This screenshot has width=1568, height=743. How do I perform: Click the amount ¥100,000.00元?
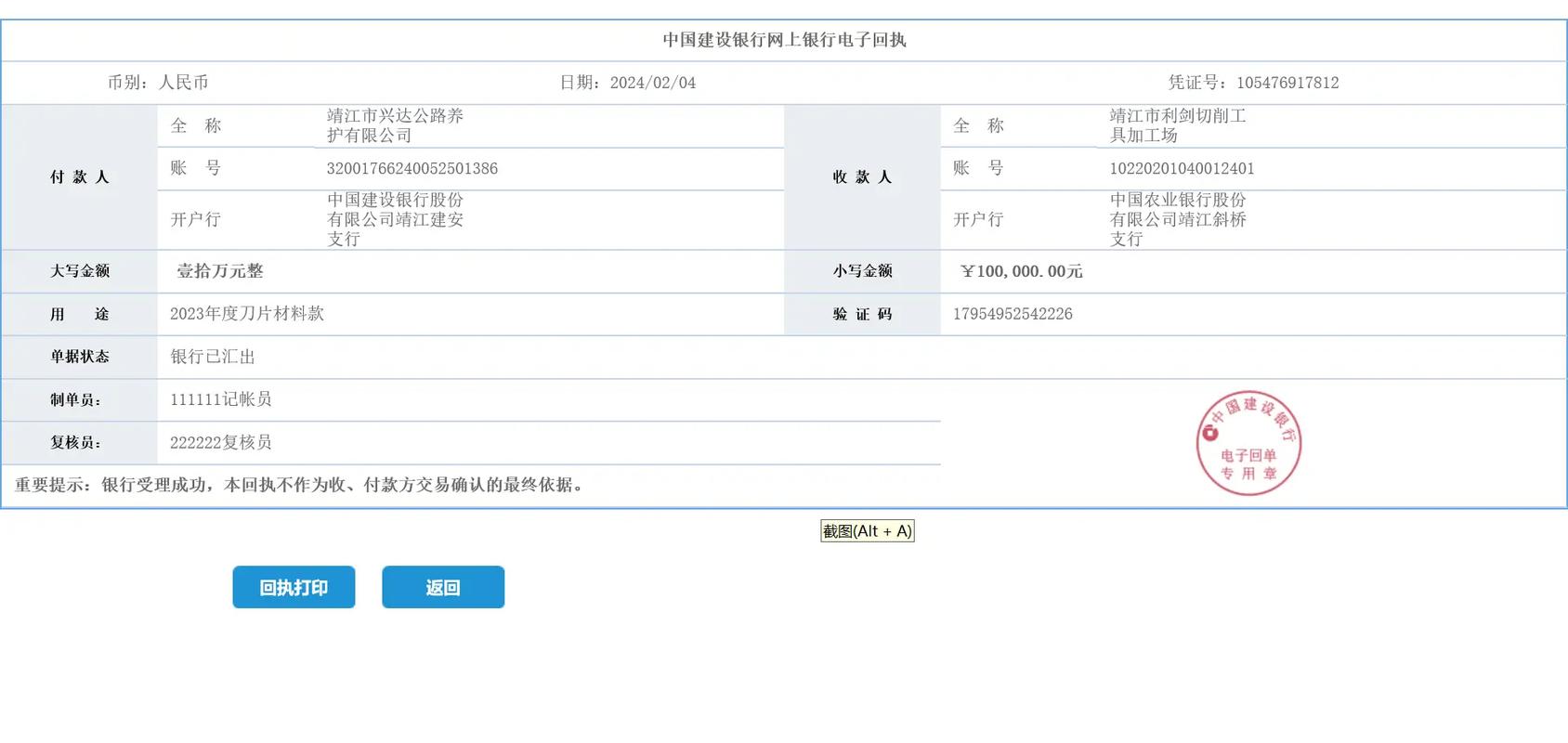tap(1022, 271)
